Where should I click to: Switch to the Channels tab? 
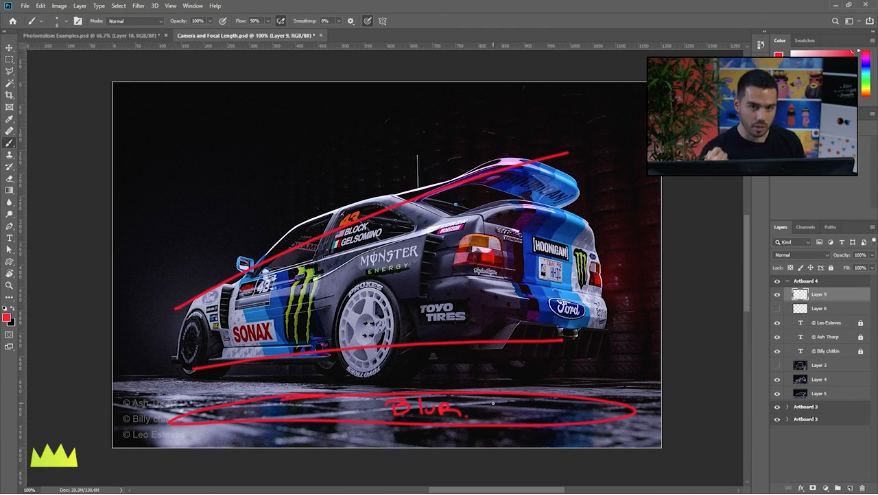805,227
